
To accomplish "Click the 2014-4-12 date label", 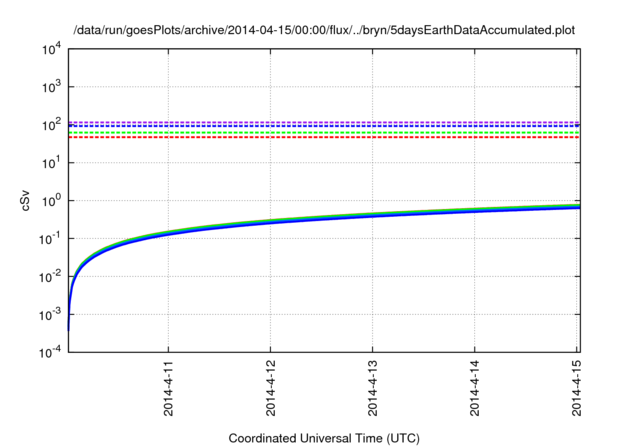I will click(270, 388).
